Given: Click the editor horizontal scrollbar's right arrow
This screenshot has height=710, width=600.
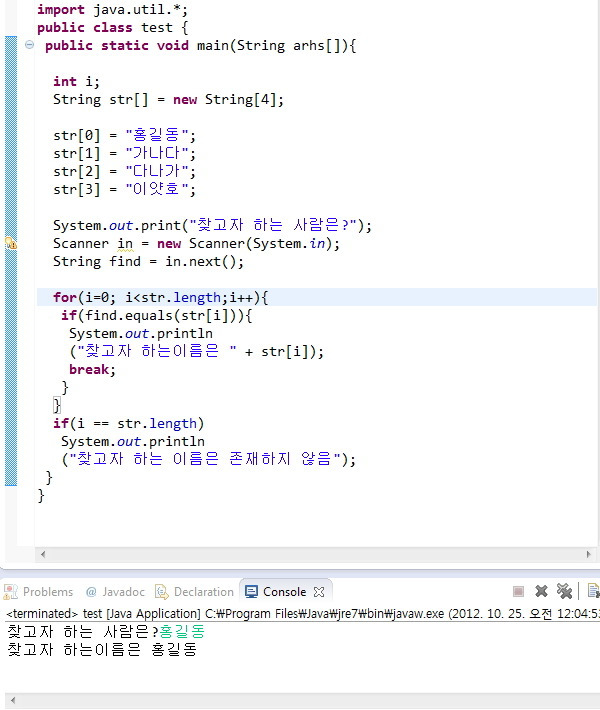Looking at the screenshot, I should point(588,554).
